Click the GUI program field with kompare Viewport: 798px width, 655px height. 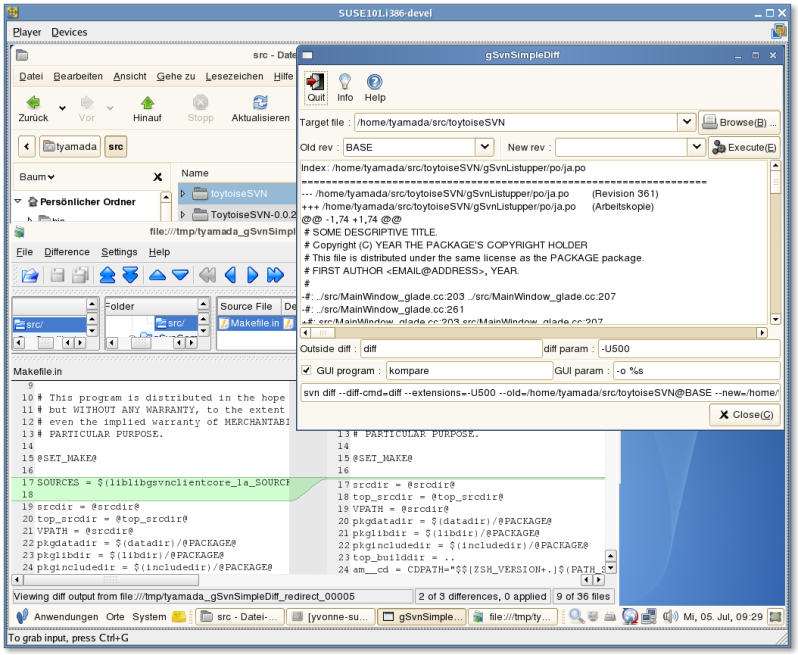pos(469,371)
